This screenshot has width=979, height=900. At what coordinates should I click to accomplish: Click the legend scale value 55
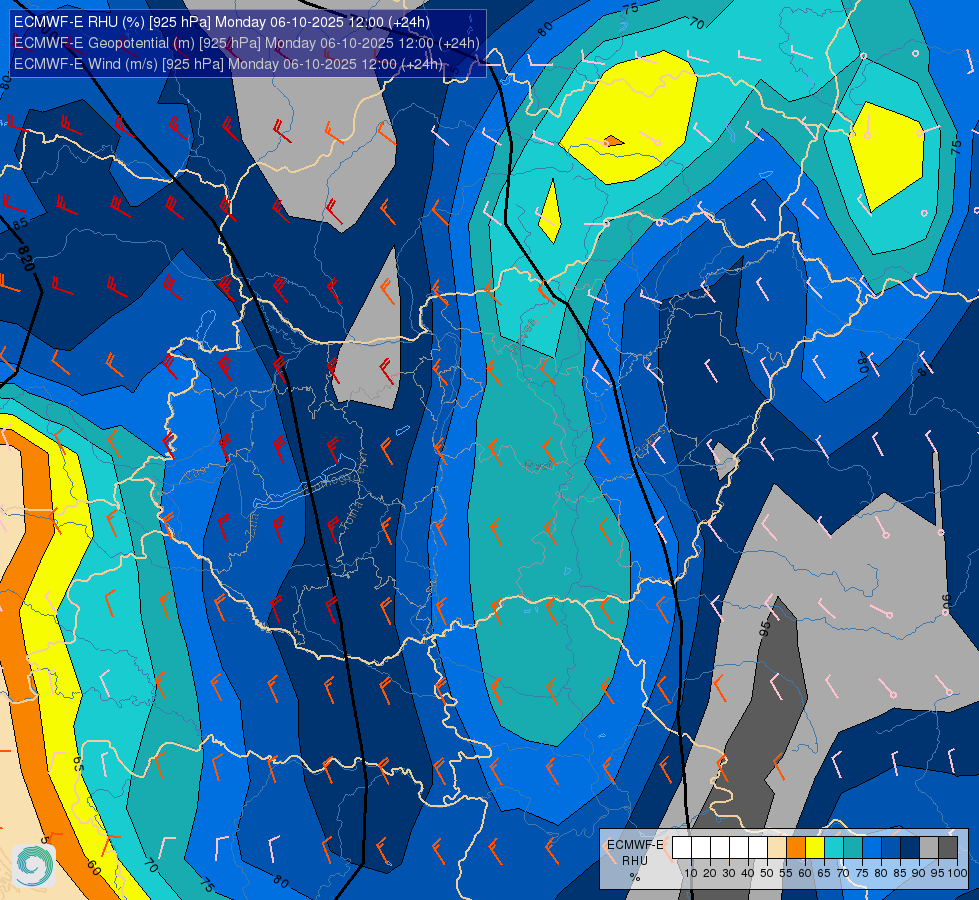(786, 873)
